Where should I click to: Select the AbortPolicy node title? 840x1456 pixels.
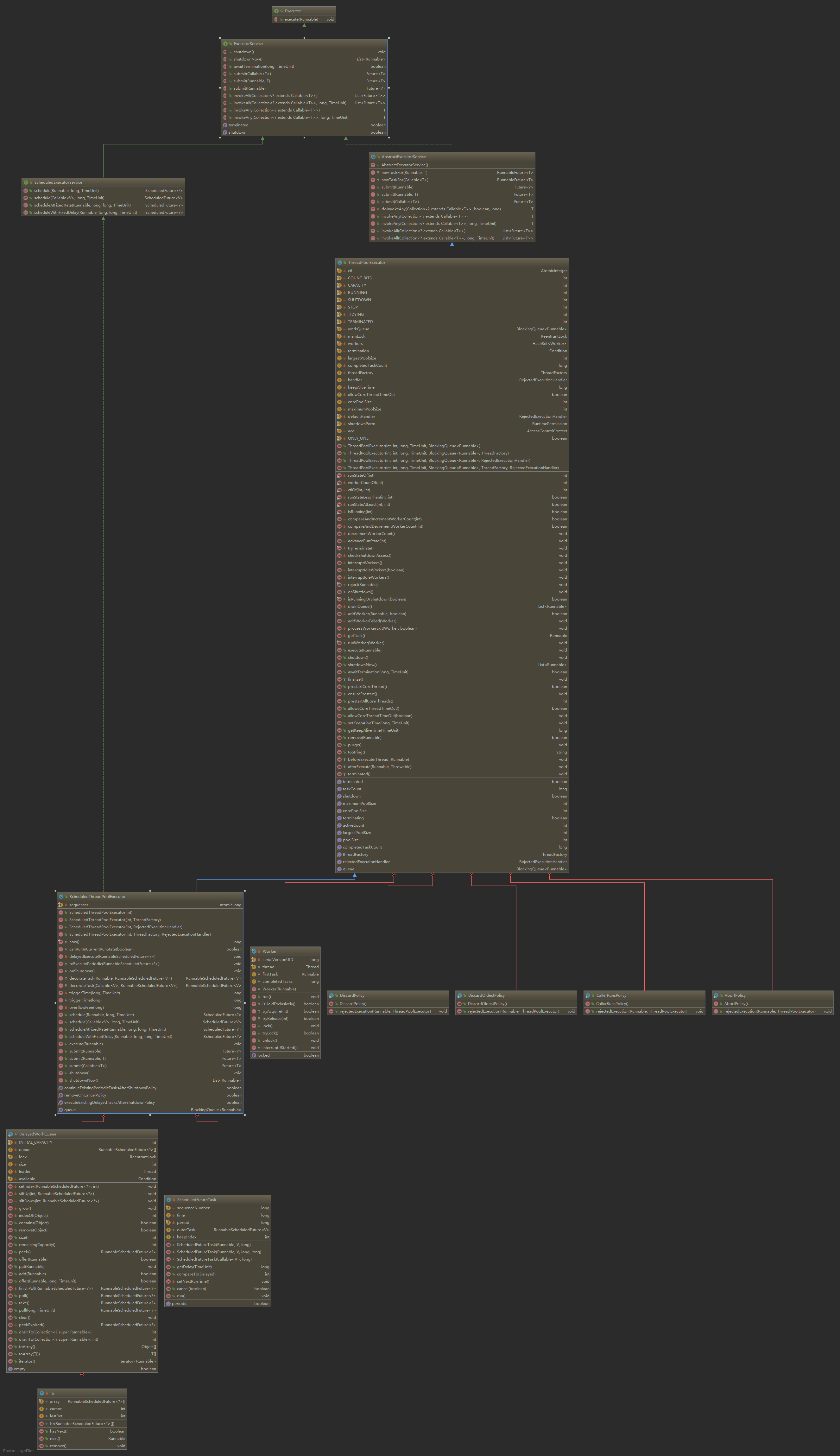pyautogui.click(x=735, y=995)
